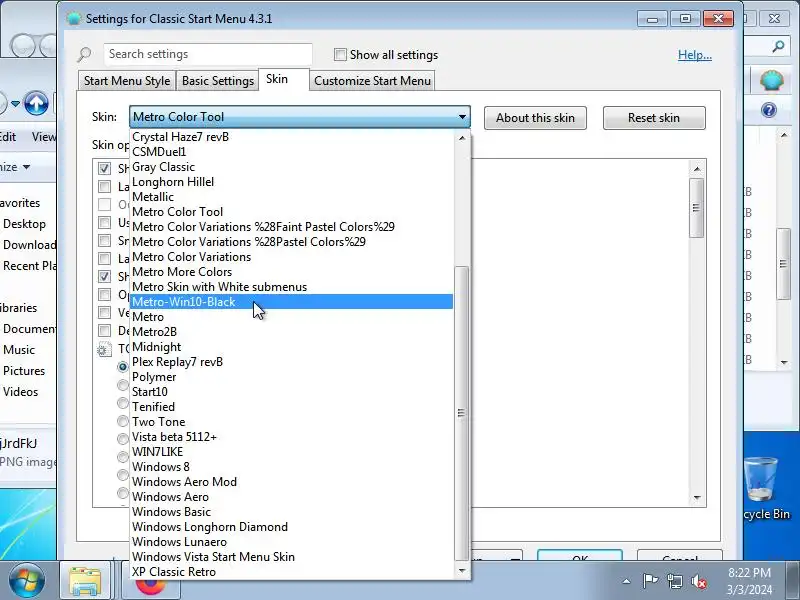Click the Action Center flag tray icon
Image resolution: width=800 pixels, height=600 pixels.
[650, 581]
